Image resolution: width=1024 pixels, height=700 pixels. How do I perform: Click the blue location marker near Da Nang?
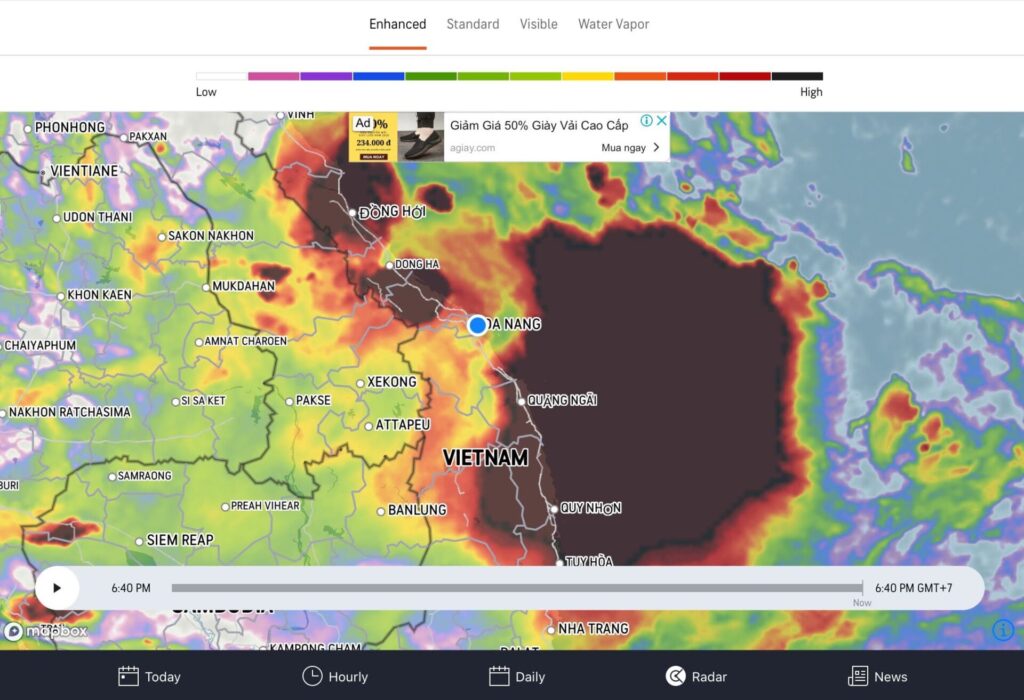[x=477, y=325]
